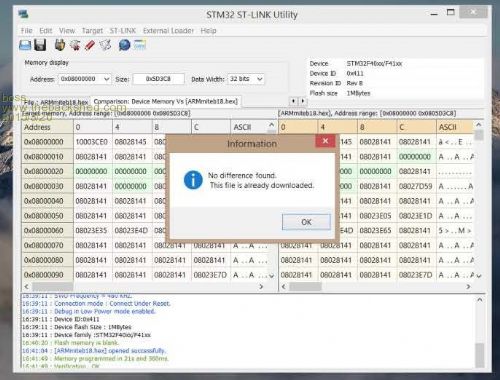
Task: Click the log panel vertical scrollbar
Action: tap(480, 332)
